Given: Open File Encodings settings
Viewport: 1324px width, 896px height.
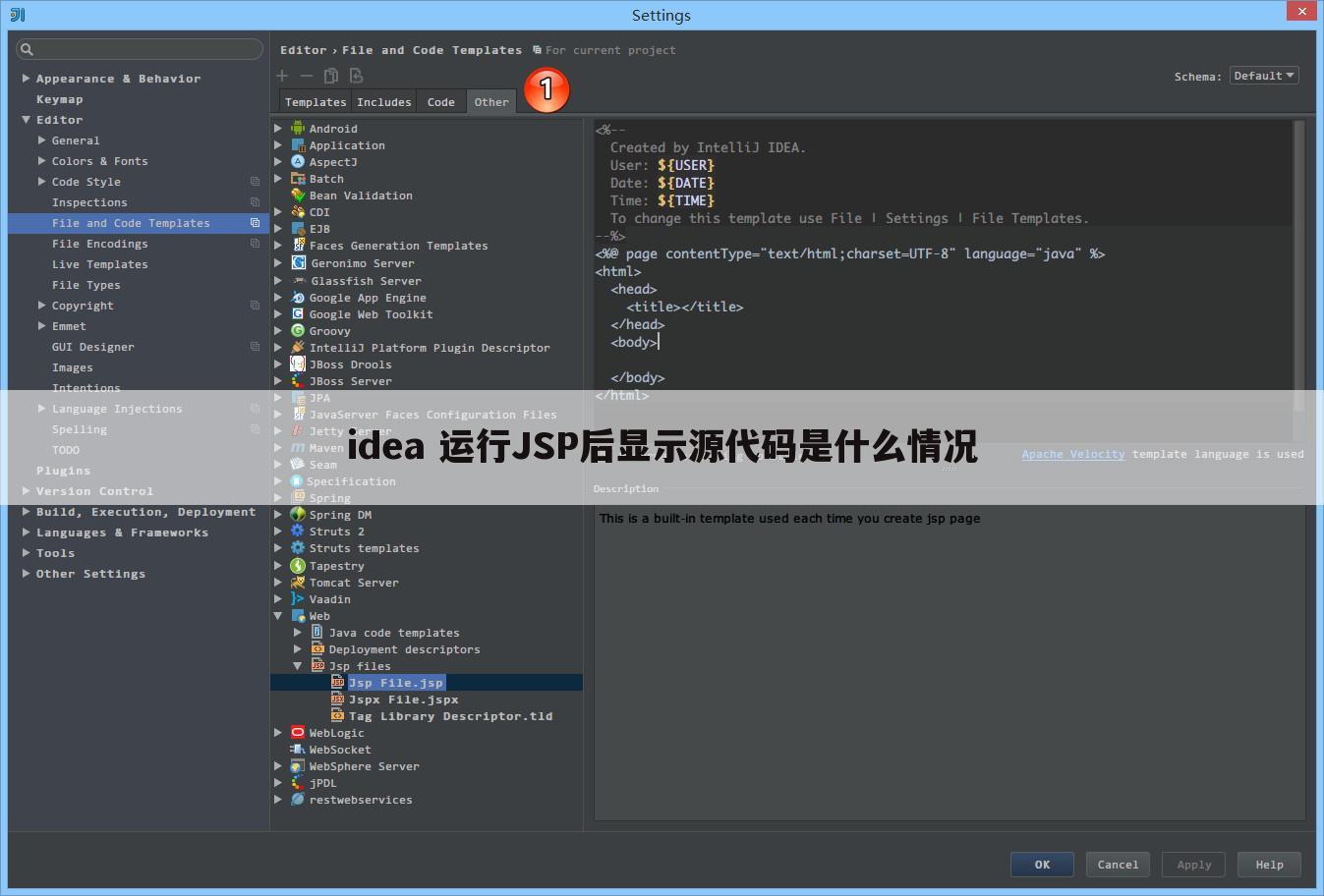Looking at the screenshot, I should [100, 244].
